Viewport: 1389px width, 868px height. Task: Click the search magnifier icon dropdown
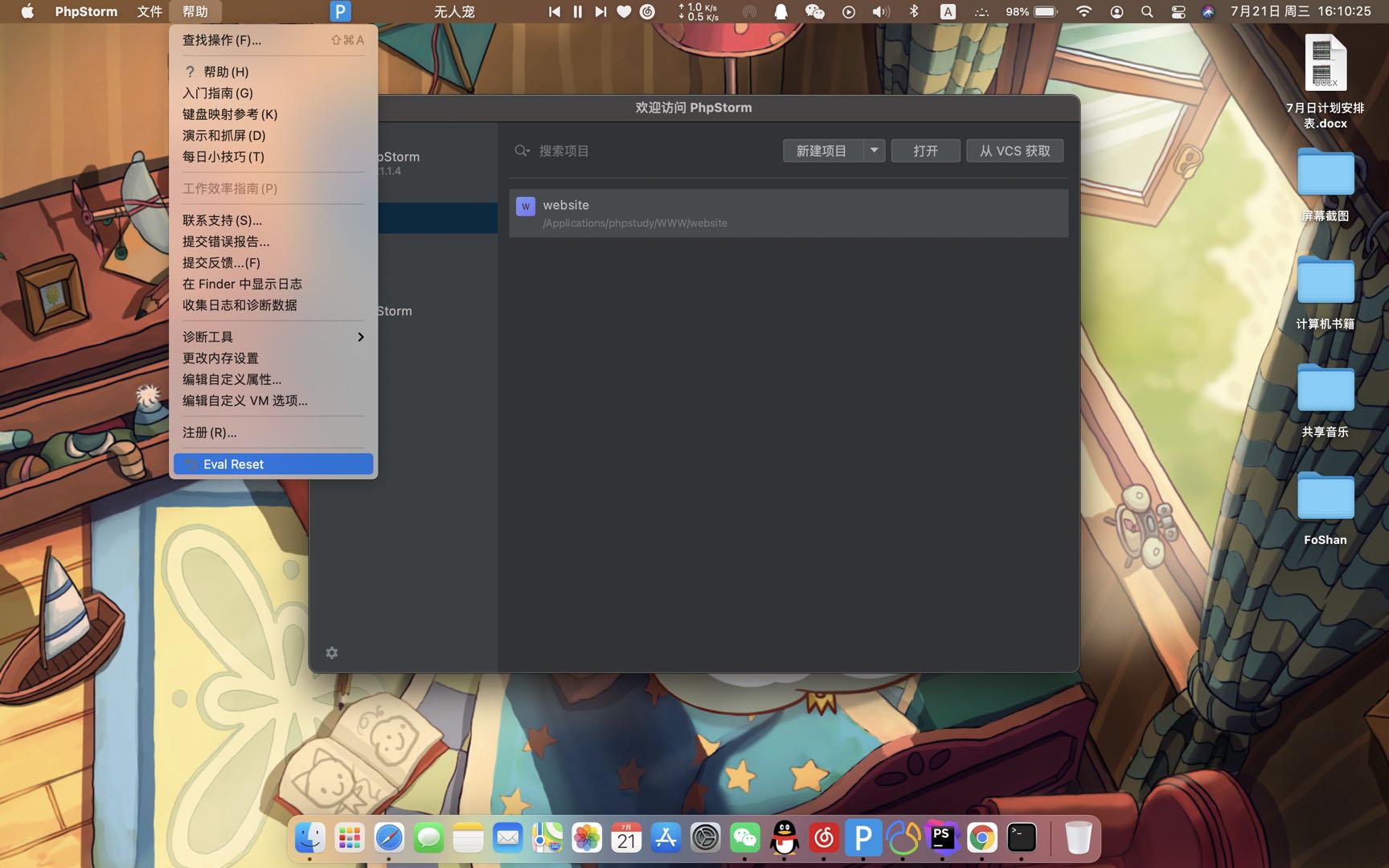point(522,150)
